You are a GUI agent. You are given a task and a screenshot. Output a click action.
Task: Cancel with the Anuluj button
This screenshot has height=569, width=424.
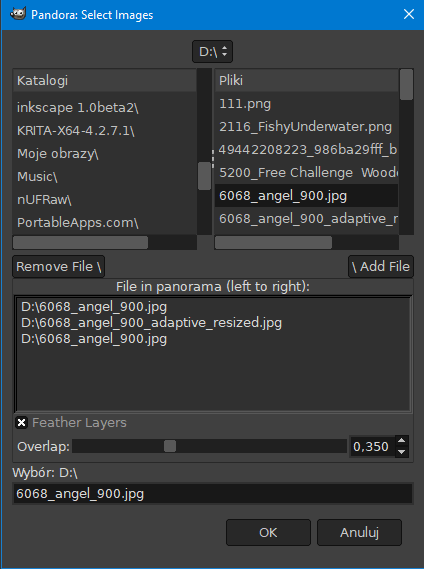coord(359,532)
